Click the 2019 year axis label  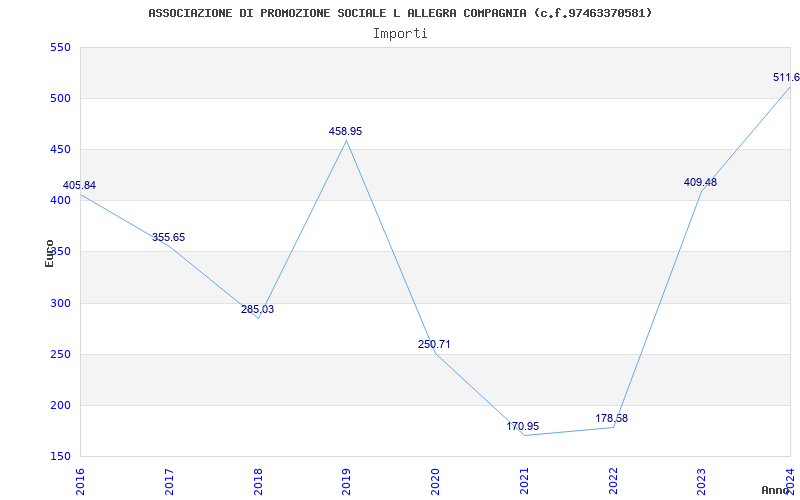[346, 481]
